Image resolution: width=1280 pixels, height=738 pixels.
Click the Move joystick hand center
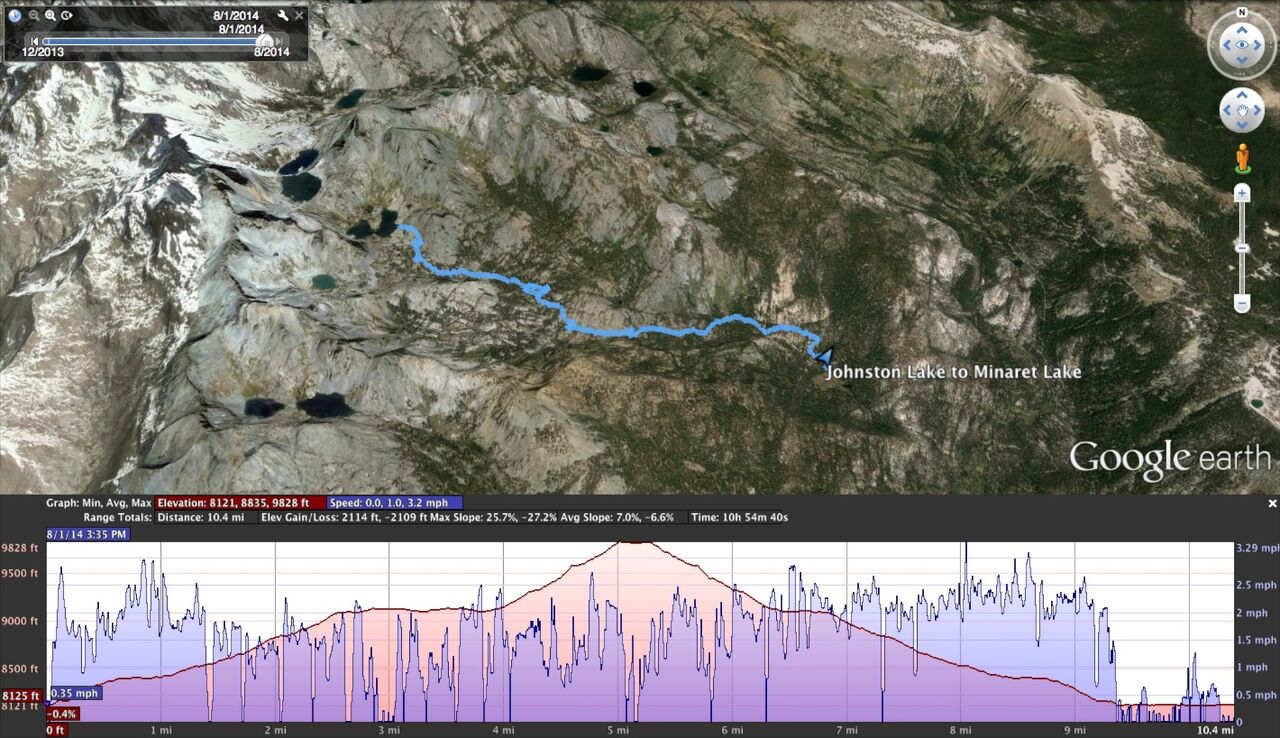pos(1241,110)
